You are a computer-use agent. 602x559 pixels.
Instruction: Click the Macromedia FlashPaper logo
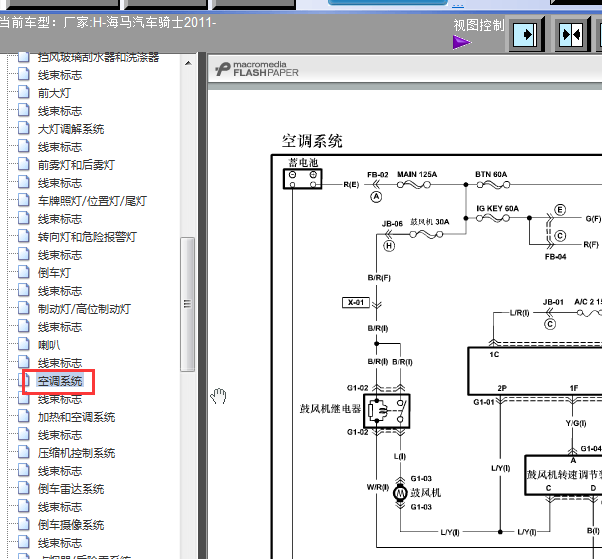click(257, 69)
